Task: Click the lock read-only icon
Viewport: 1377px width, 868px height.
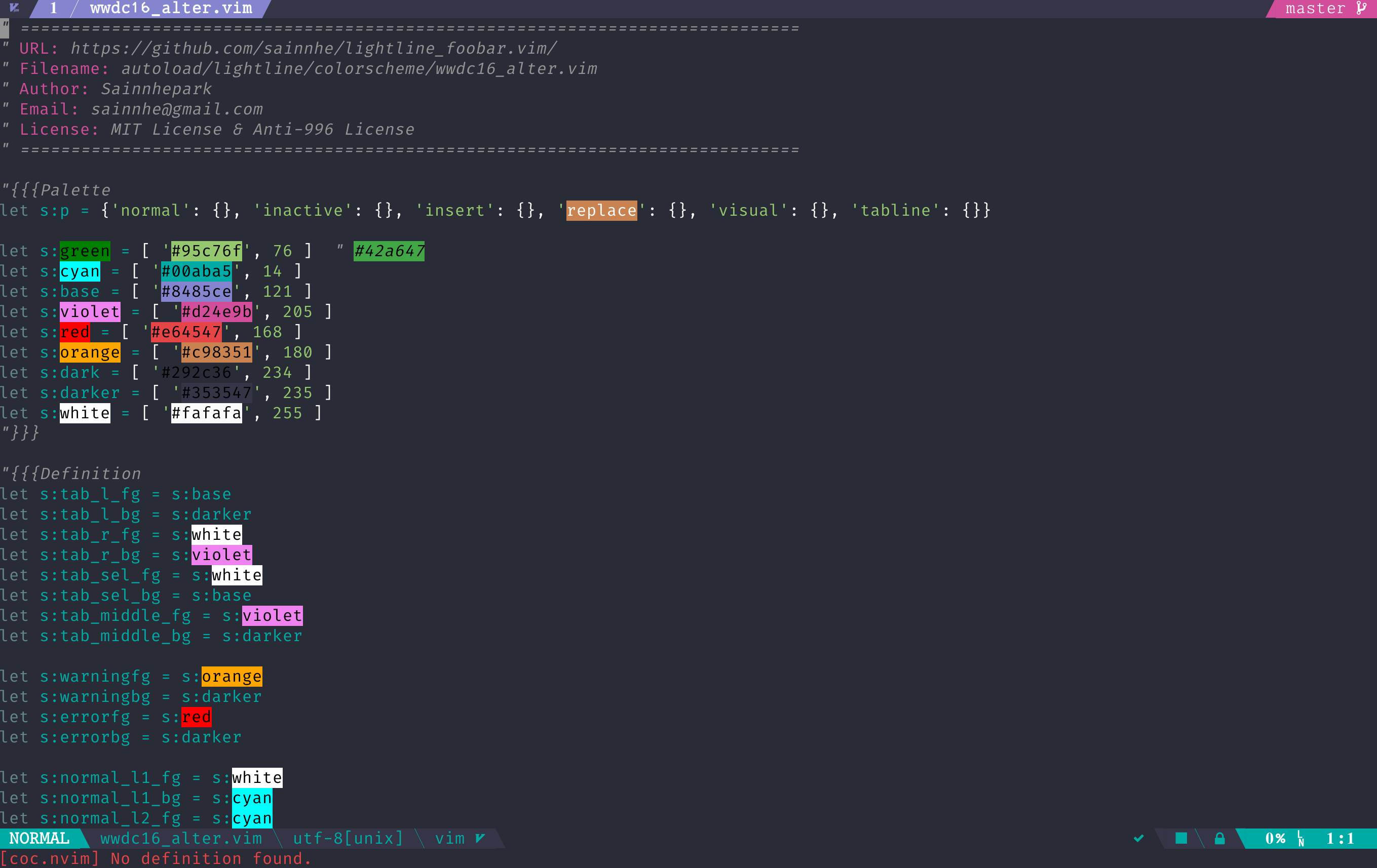Action: click(x=1220, y=838)
